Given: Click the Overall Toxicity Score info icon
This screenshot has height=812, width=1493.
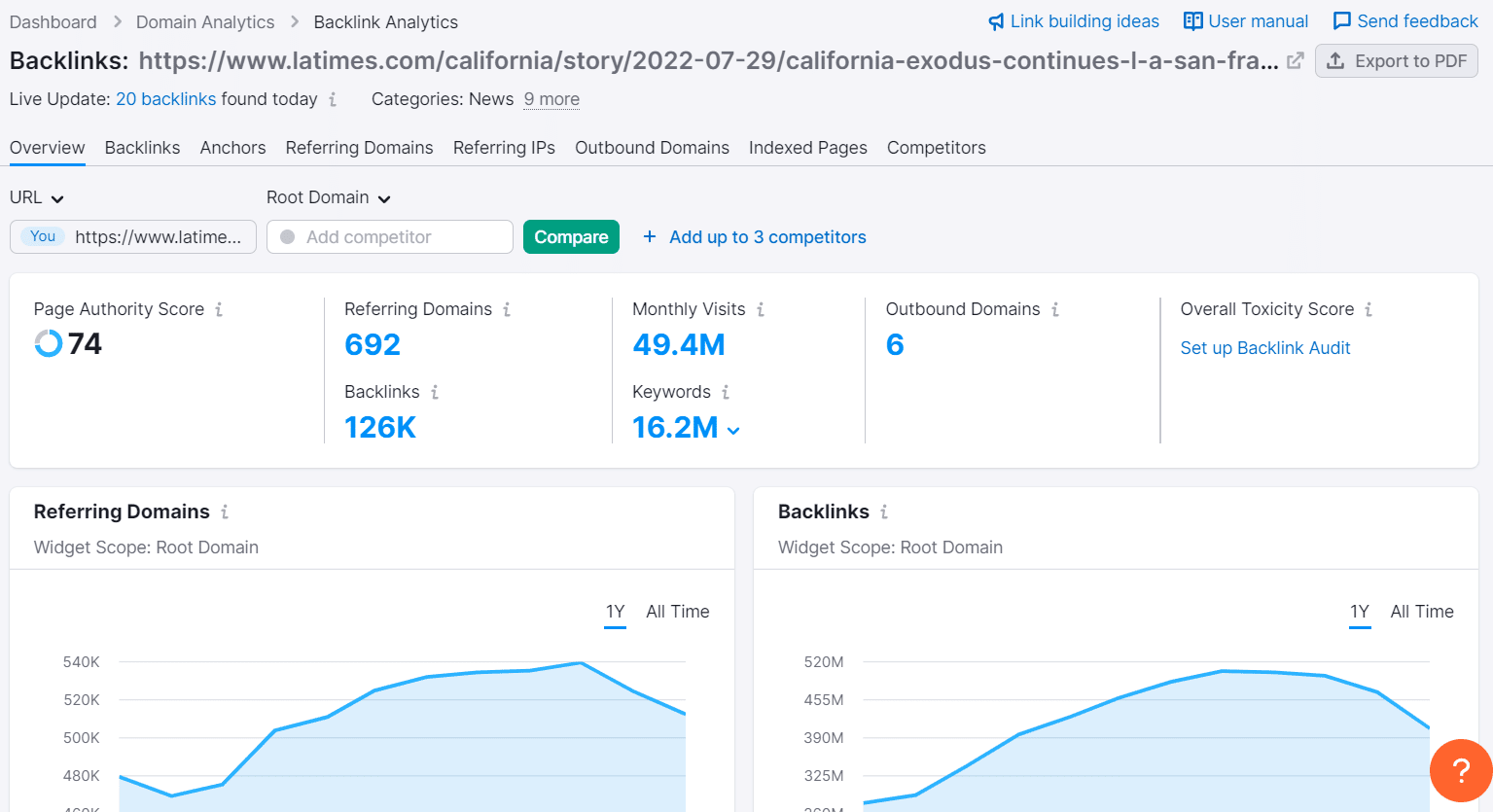Looking at the screenshot, I should 1369,309.
